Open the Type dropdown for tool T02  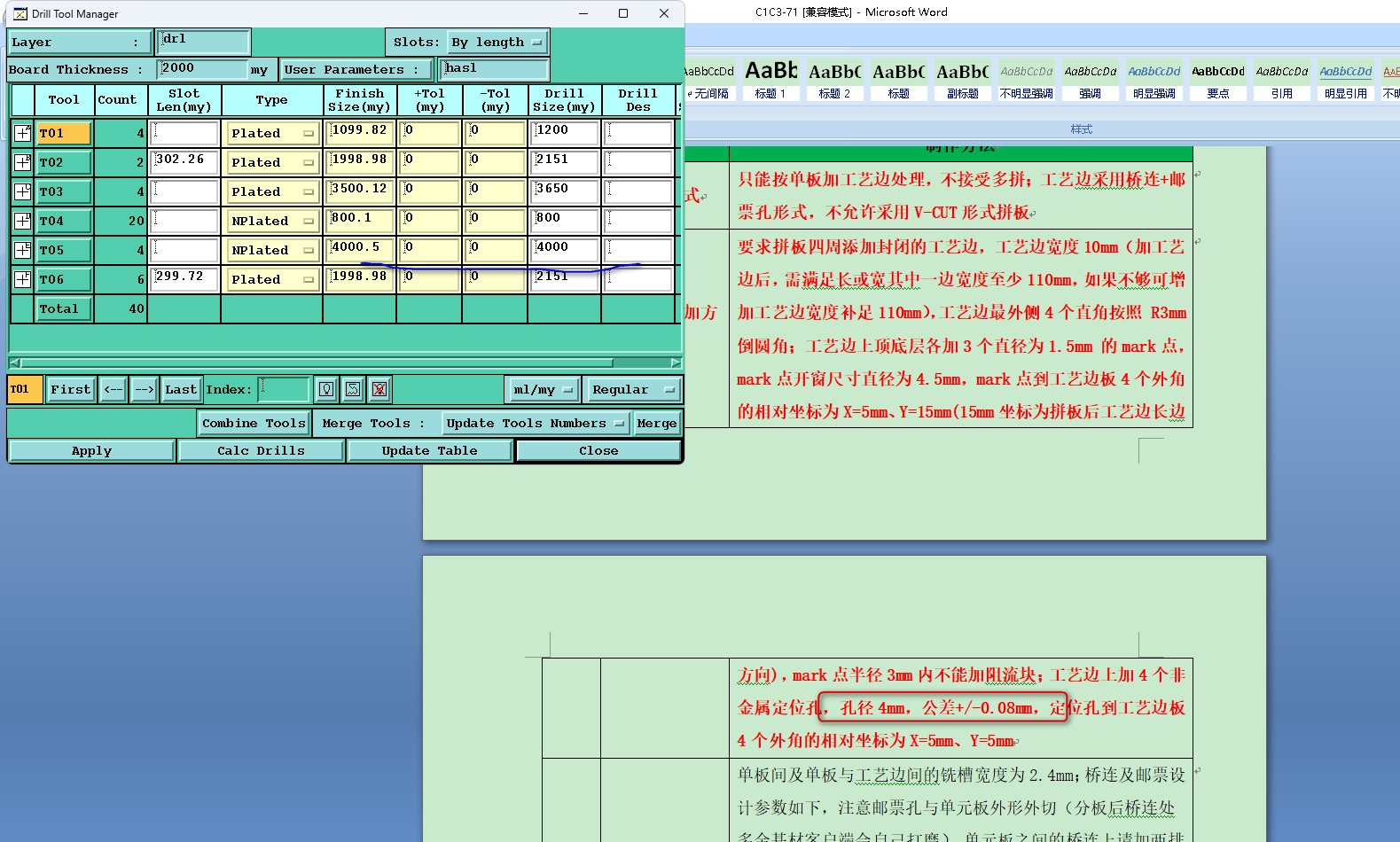coord(272,162)
